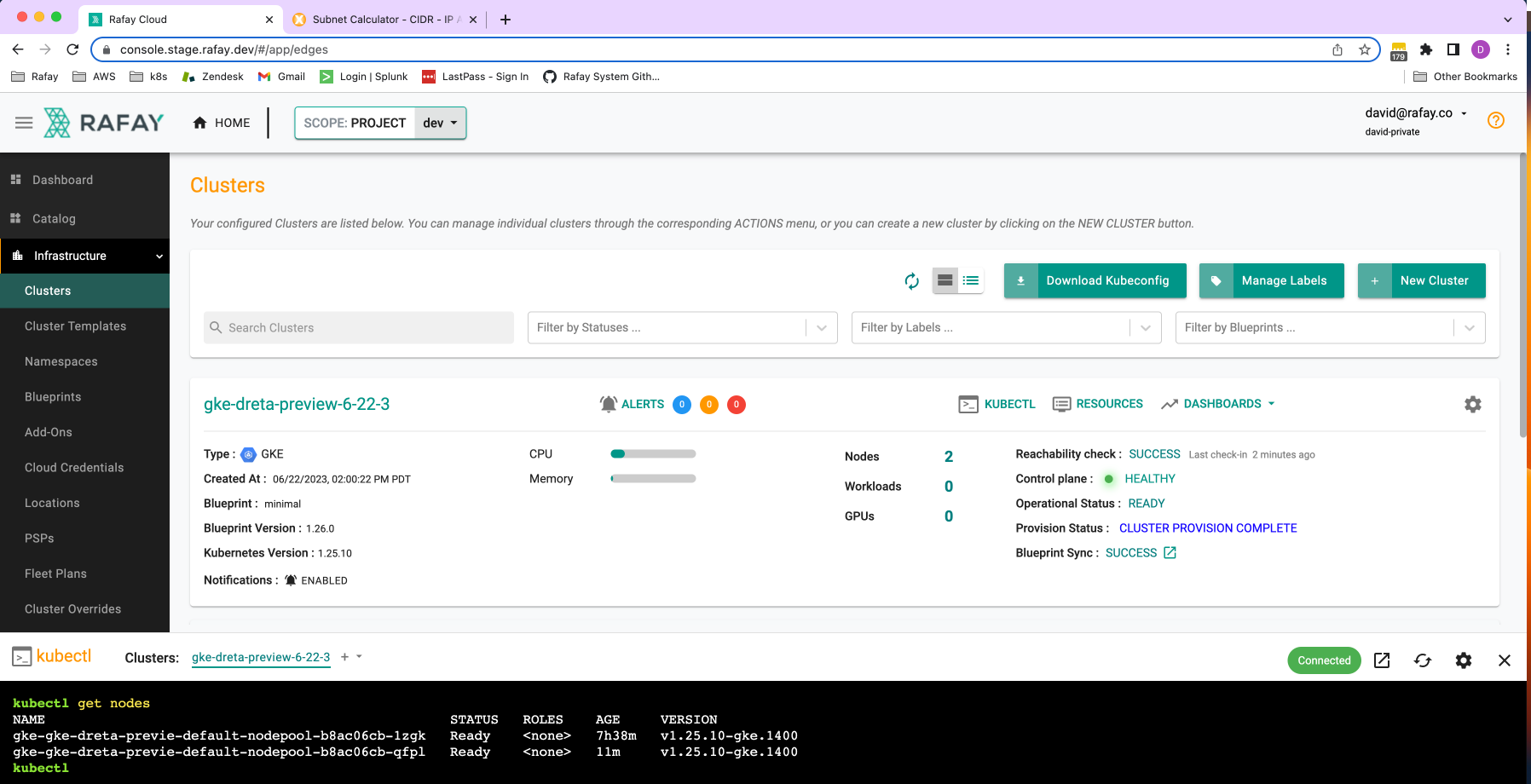Open AWS bookmarks folder
1531x784 pixels.
[x=95, y=77]
